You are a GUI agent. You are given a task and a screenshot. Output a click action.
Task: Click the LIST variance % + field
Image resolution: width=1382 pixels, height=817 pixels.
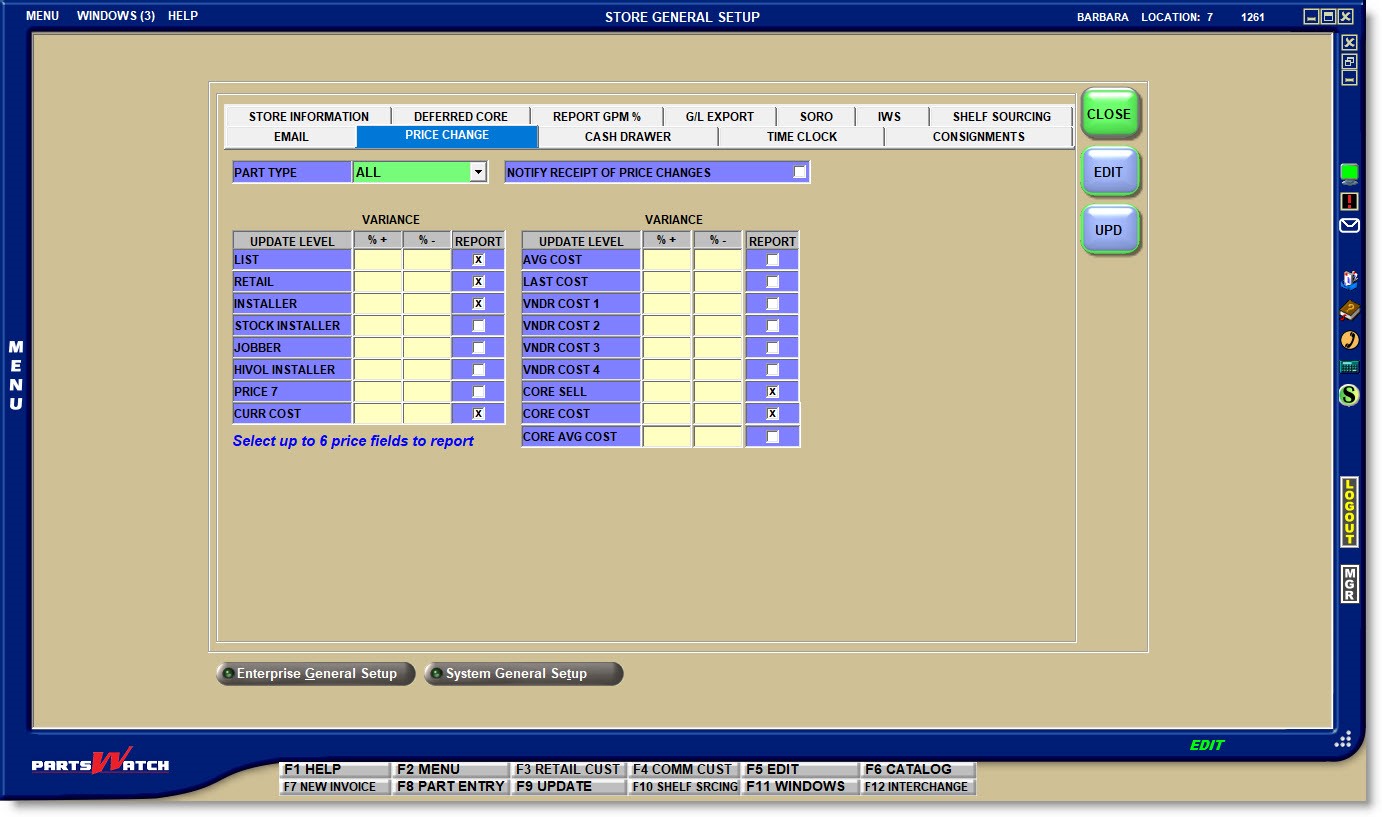click(377, 260)
